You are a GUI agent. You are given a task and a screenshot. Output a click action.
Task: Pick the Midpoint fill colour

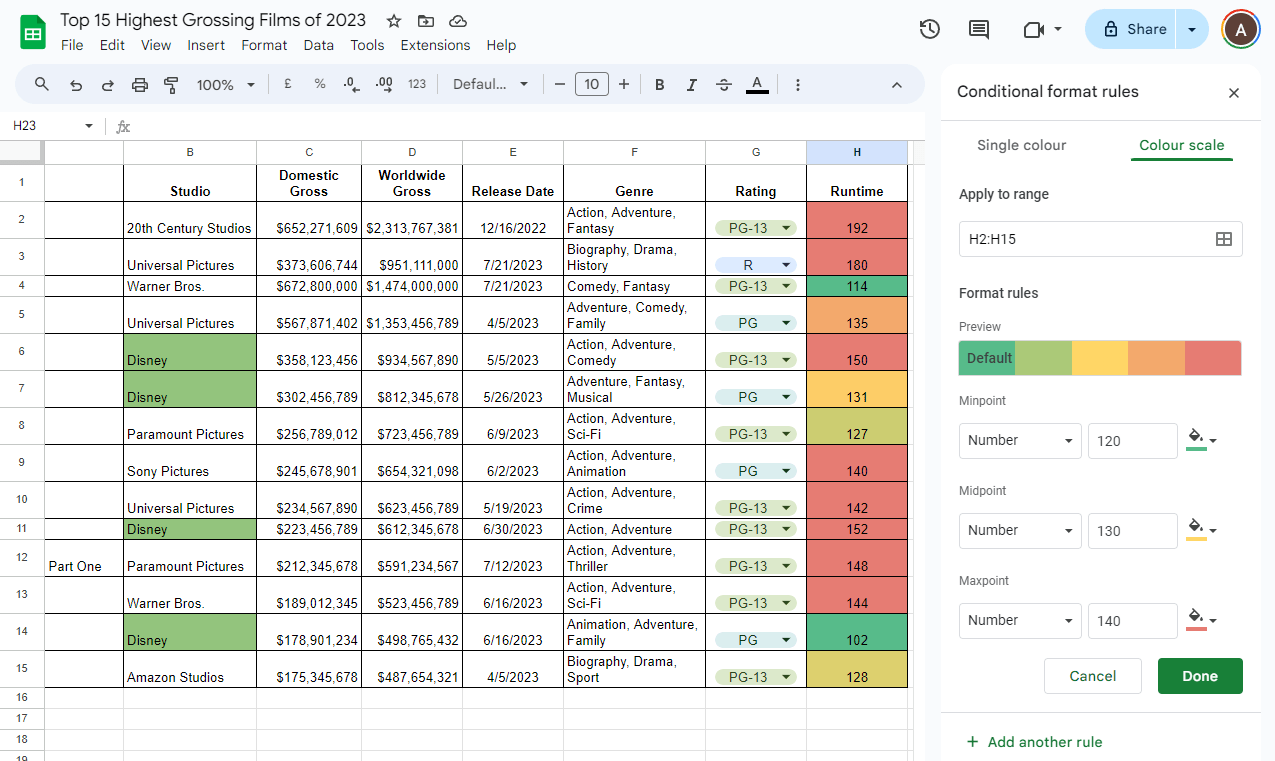point(1201,530)
